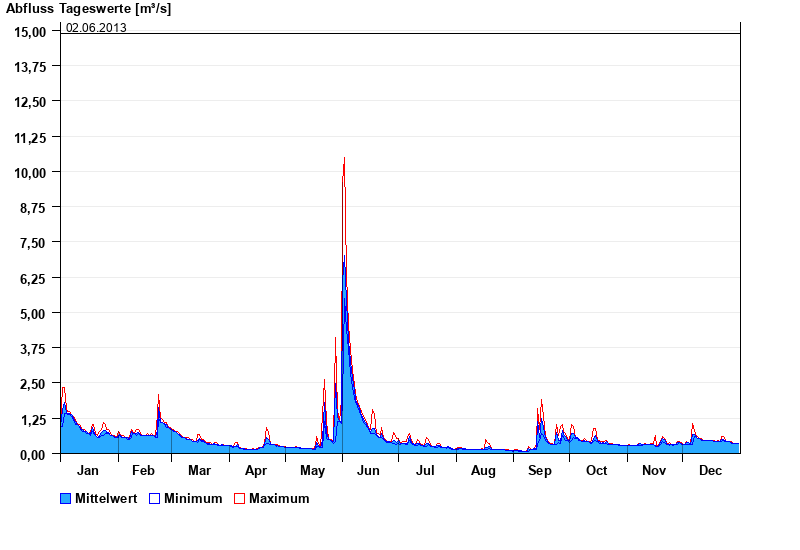Click the blue Mittelwert legend swatch
The width and height of the screenshot is (800, 550).
(x=66, y=498)
